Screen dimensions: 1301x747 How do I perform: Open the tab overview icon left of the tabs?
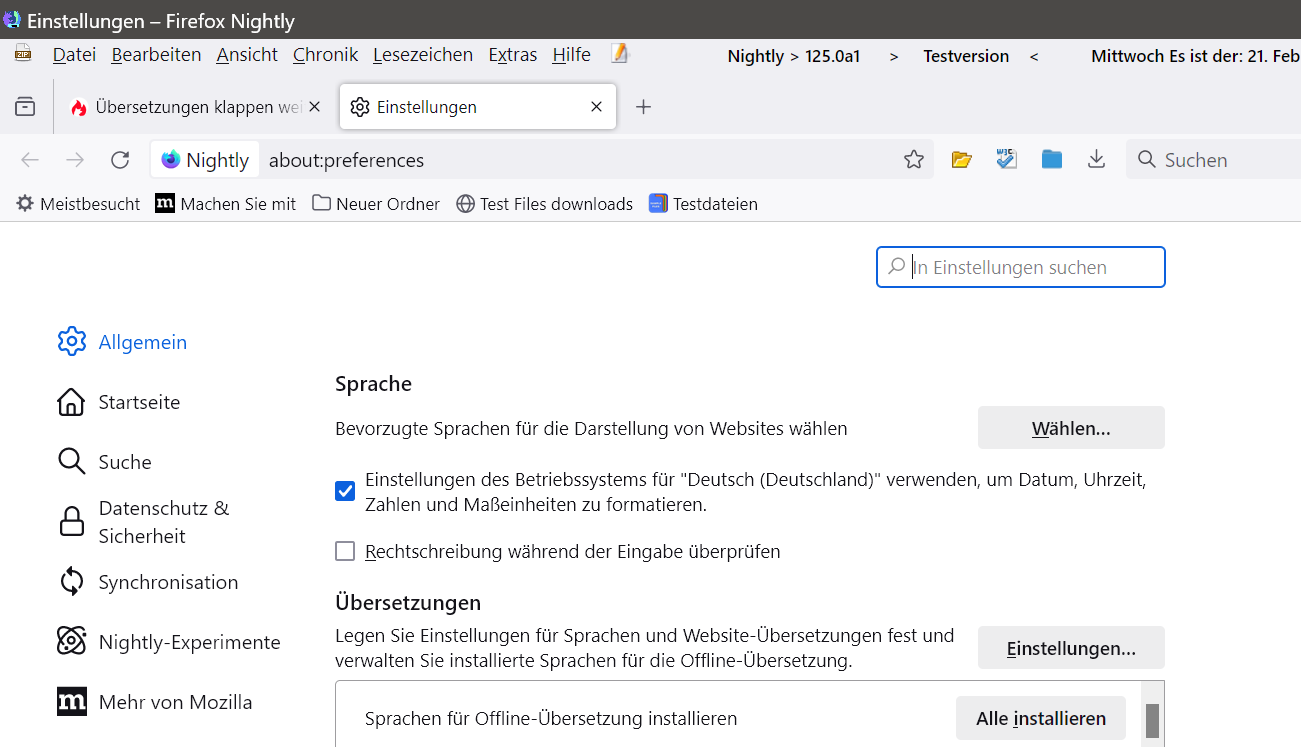coord(26,107)
